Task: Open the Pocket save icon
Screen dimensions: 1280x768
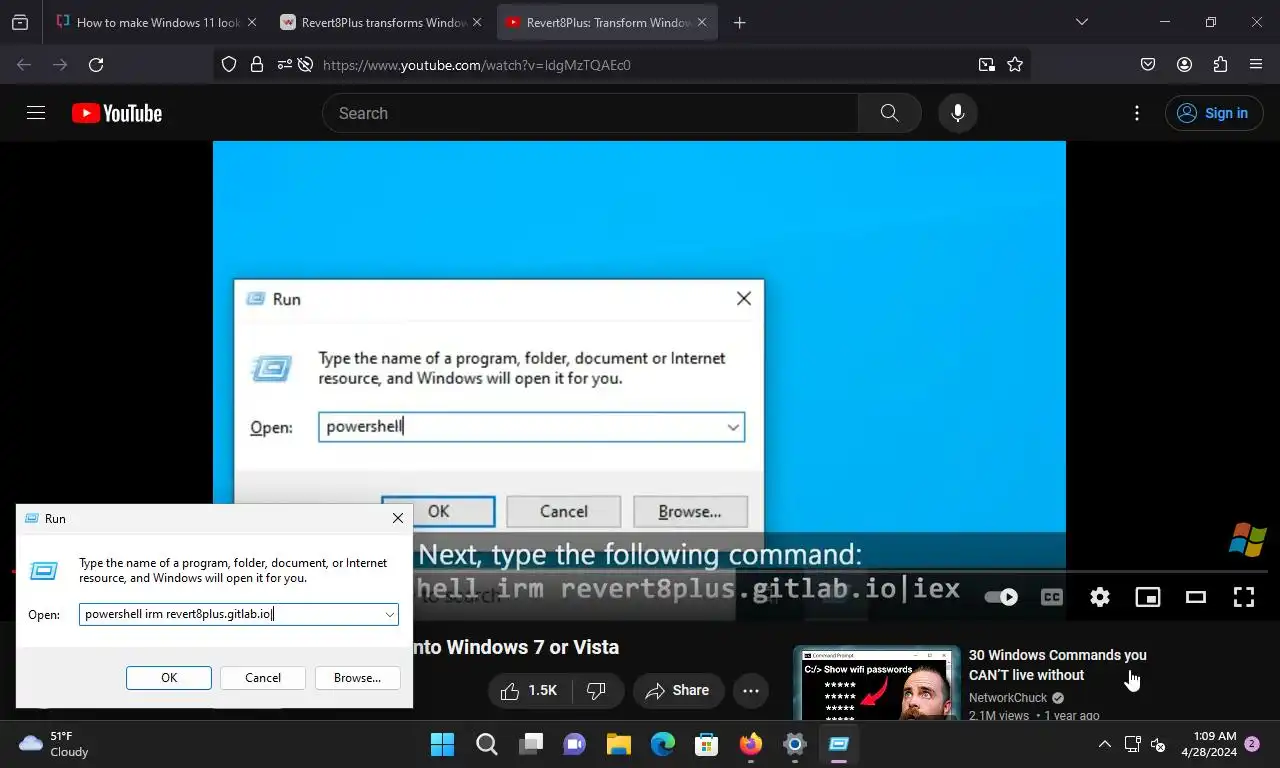Action: (1148, 64)
